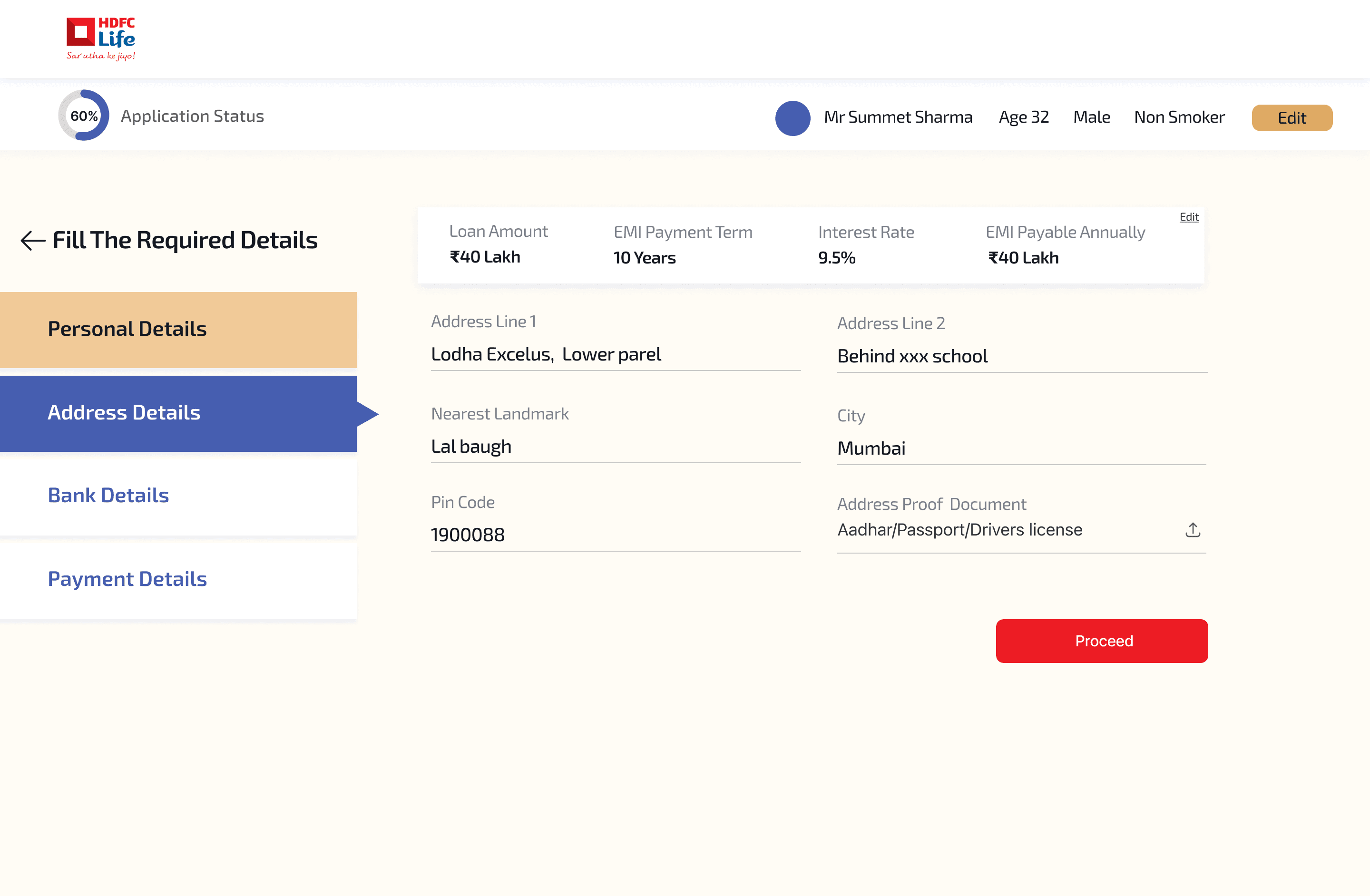The image size is (1370, 896).
Task: Click the red Proceed button
Action: pyautogui.click(x=1102, y=641)
